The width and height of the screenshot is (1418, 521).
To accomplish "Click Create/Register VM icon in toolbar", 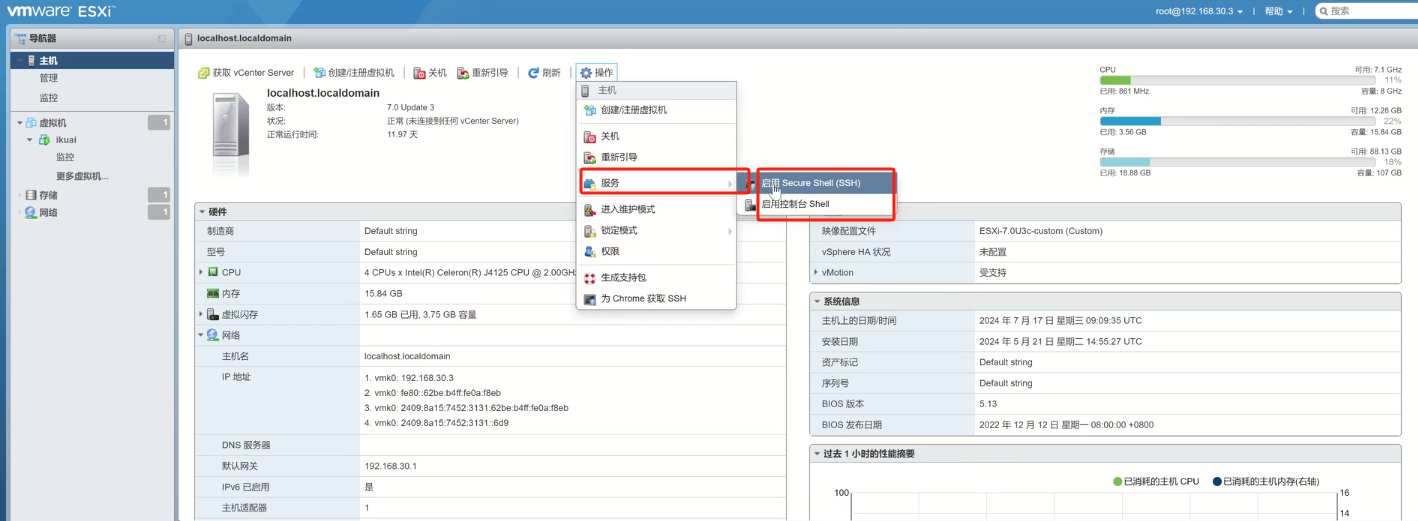I will click(319, 73).
